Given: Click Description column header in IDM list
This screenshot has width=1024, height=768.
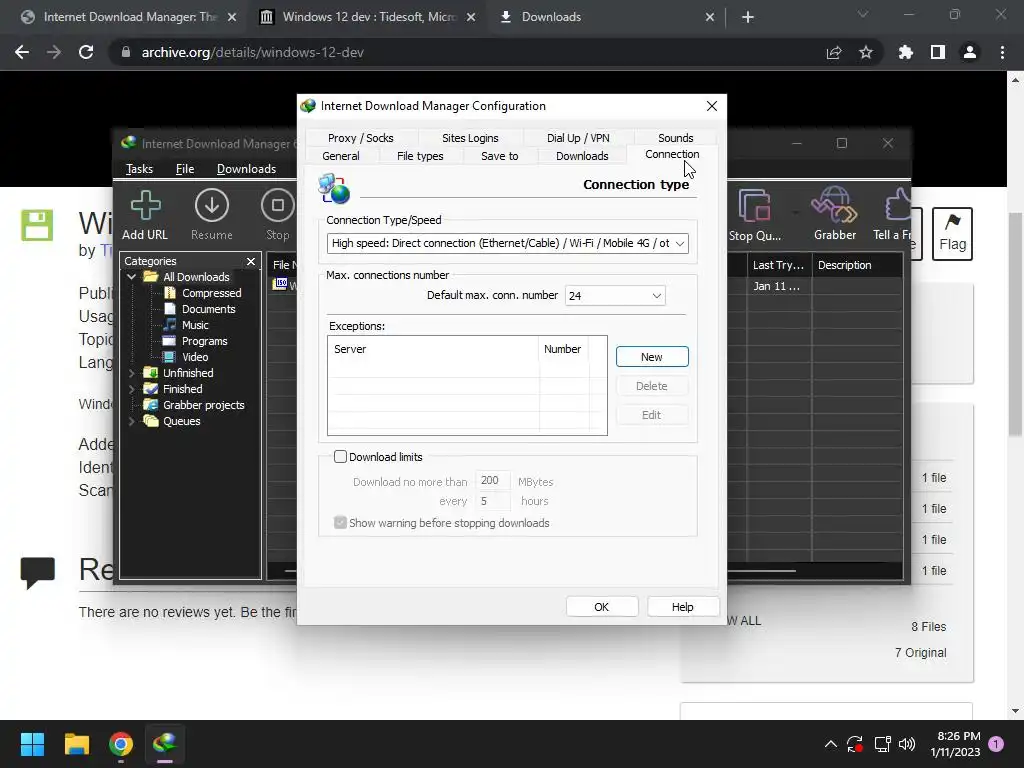Looking at the screenshot, I should coord(857,265).
